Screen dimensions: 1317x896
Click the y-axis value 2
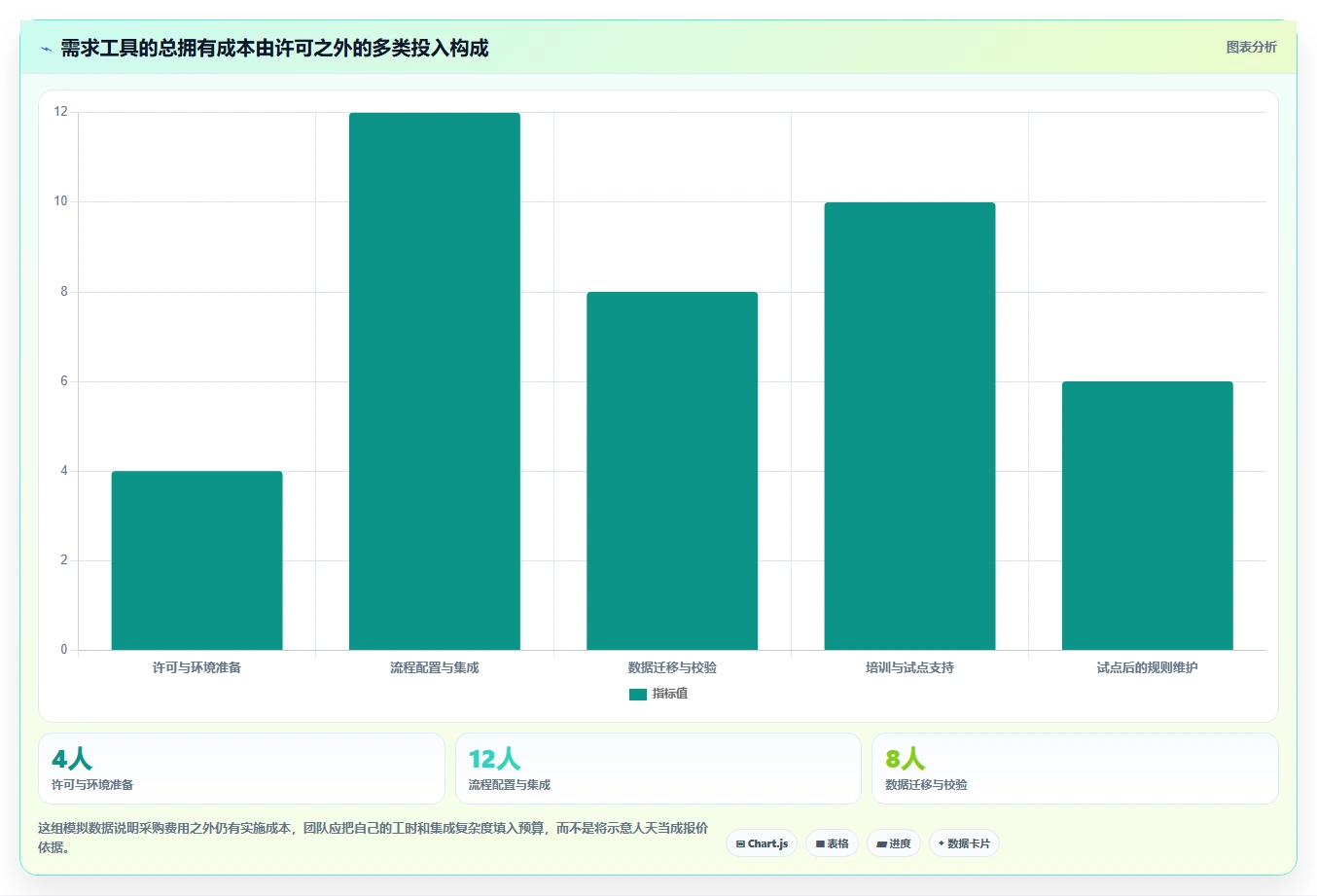pos(64,560)
